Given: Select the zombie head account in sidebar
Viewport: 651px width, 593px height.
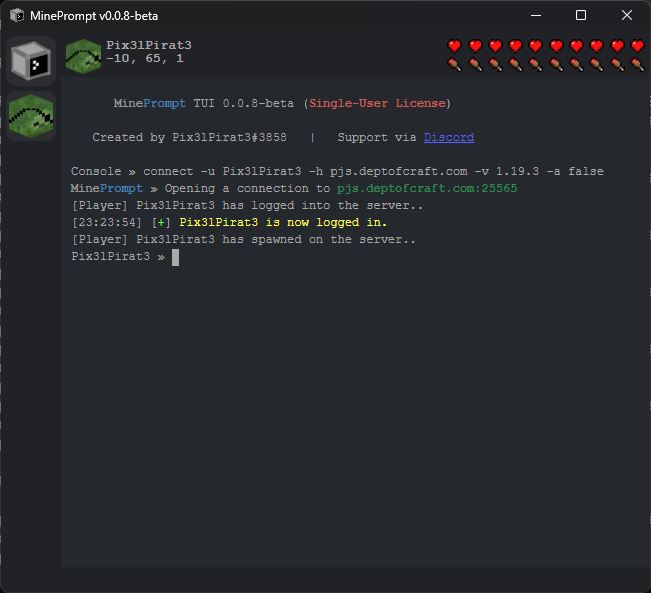Looking at the screenshot, I should point(31,116).
